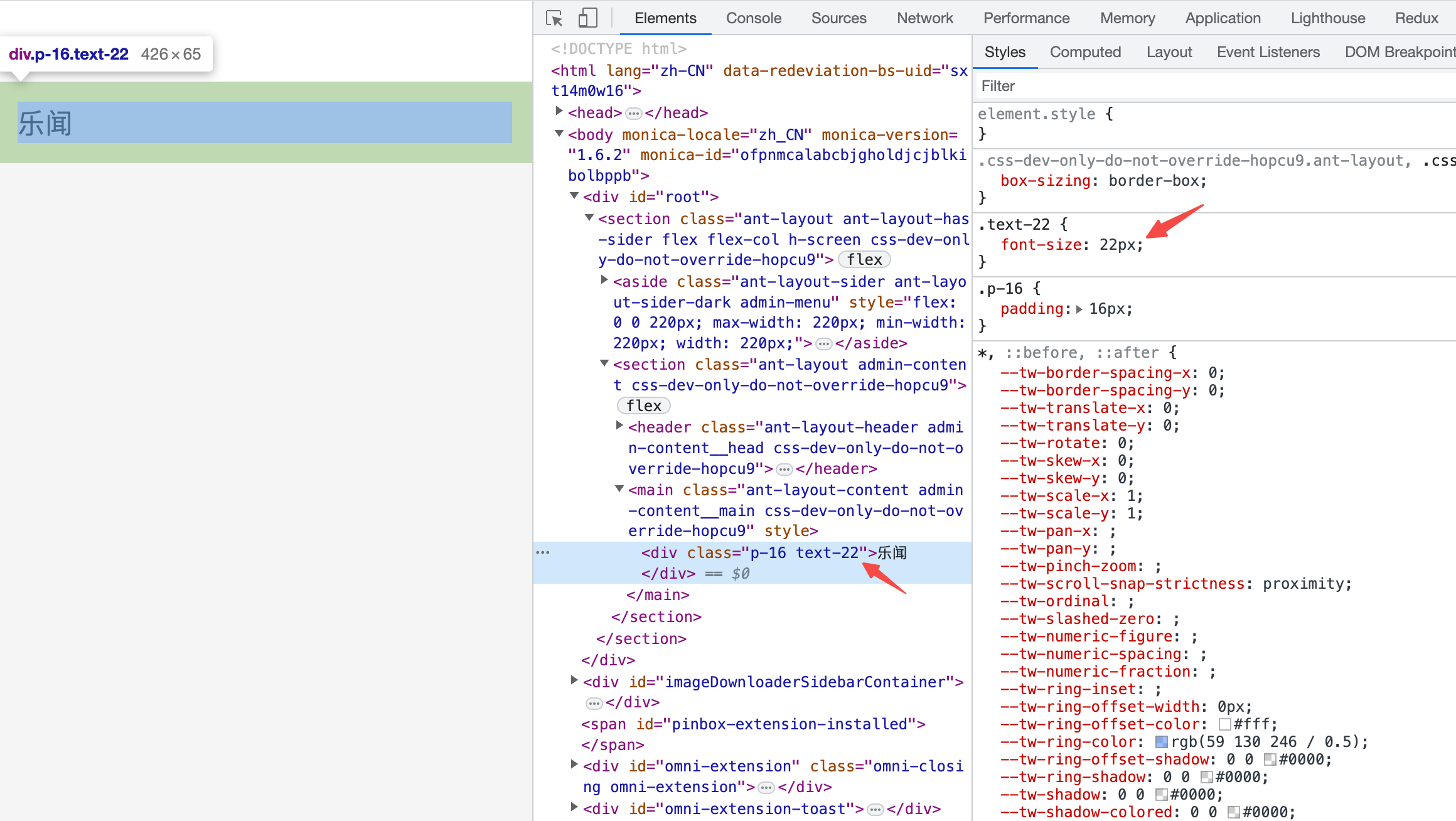Screen dimensions: 1456x821
Task: Toggle the device toolbar icon
Action: coord(587,18)
